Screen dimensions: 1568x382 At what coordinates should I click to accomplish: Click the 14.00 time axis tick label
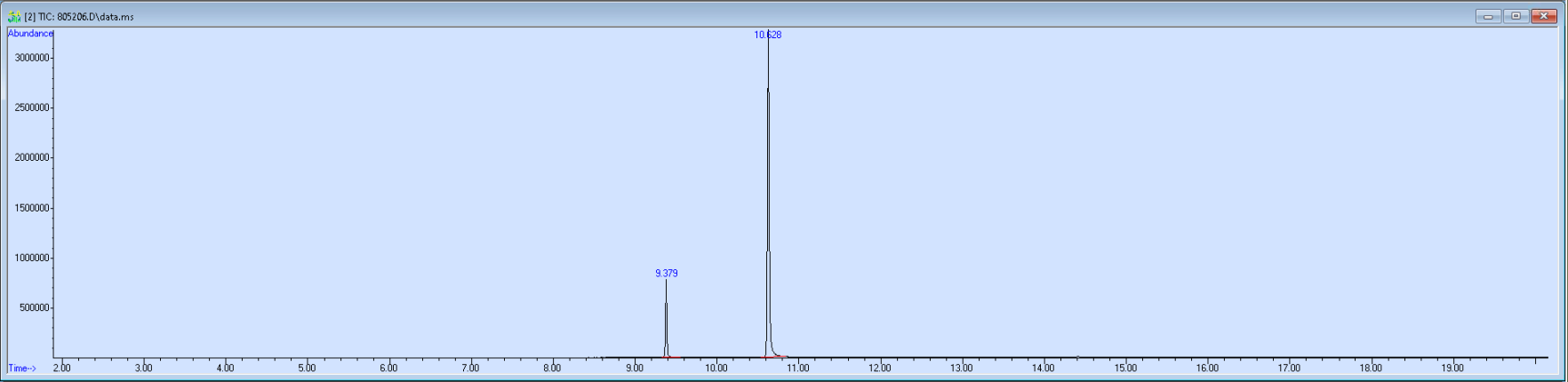tap(1043, 368)
